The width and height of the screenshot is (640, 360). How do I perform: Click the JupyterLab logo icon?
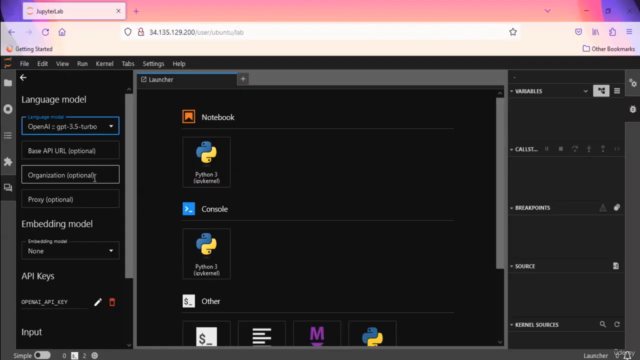pyautogui.click(x=8, y=63)
